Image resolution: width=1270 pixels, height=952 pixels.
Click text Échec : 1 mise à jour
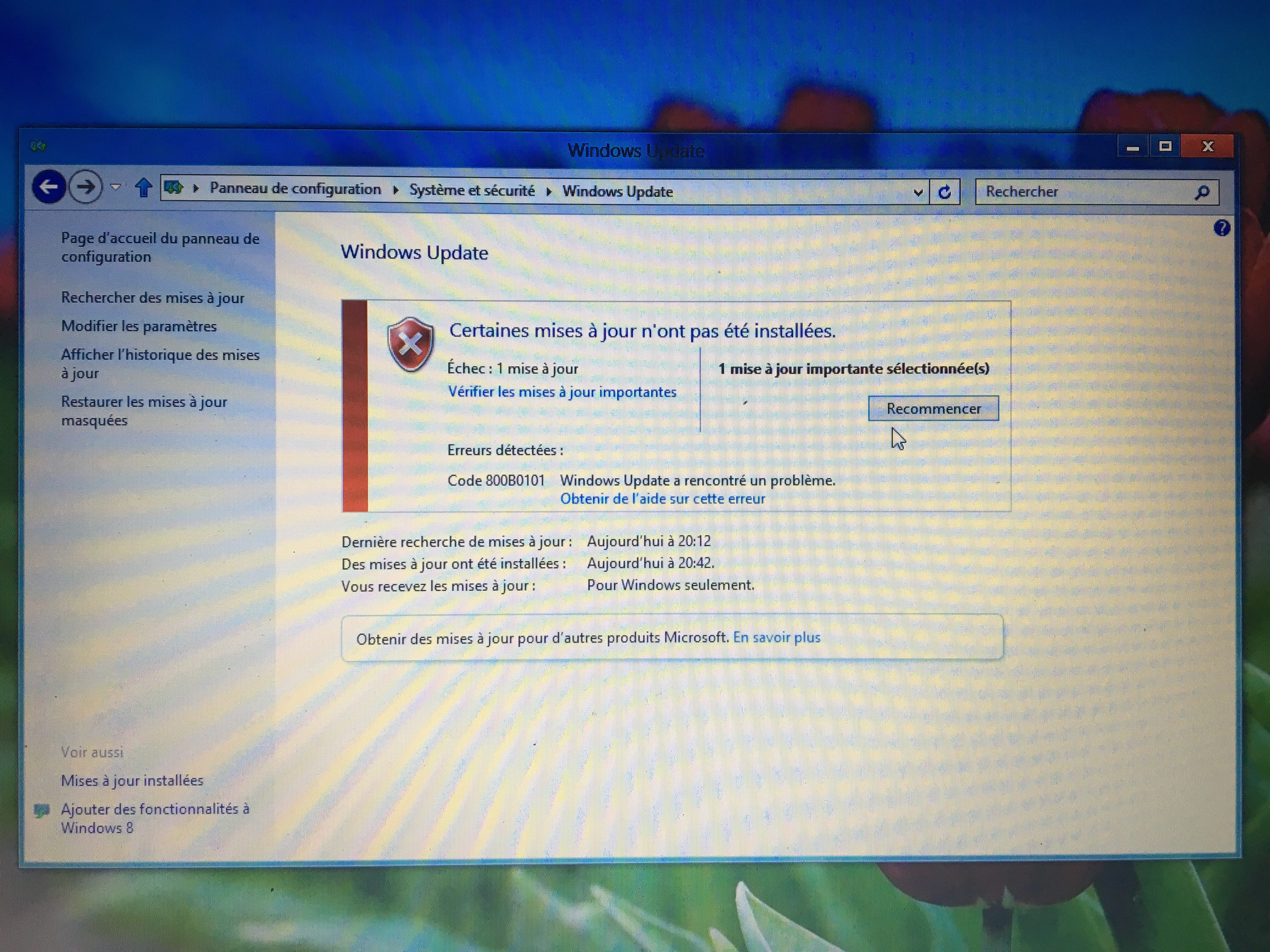pyautogui.click(x=513, y=368)
